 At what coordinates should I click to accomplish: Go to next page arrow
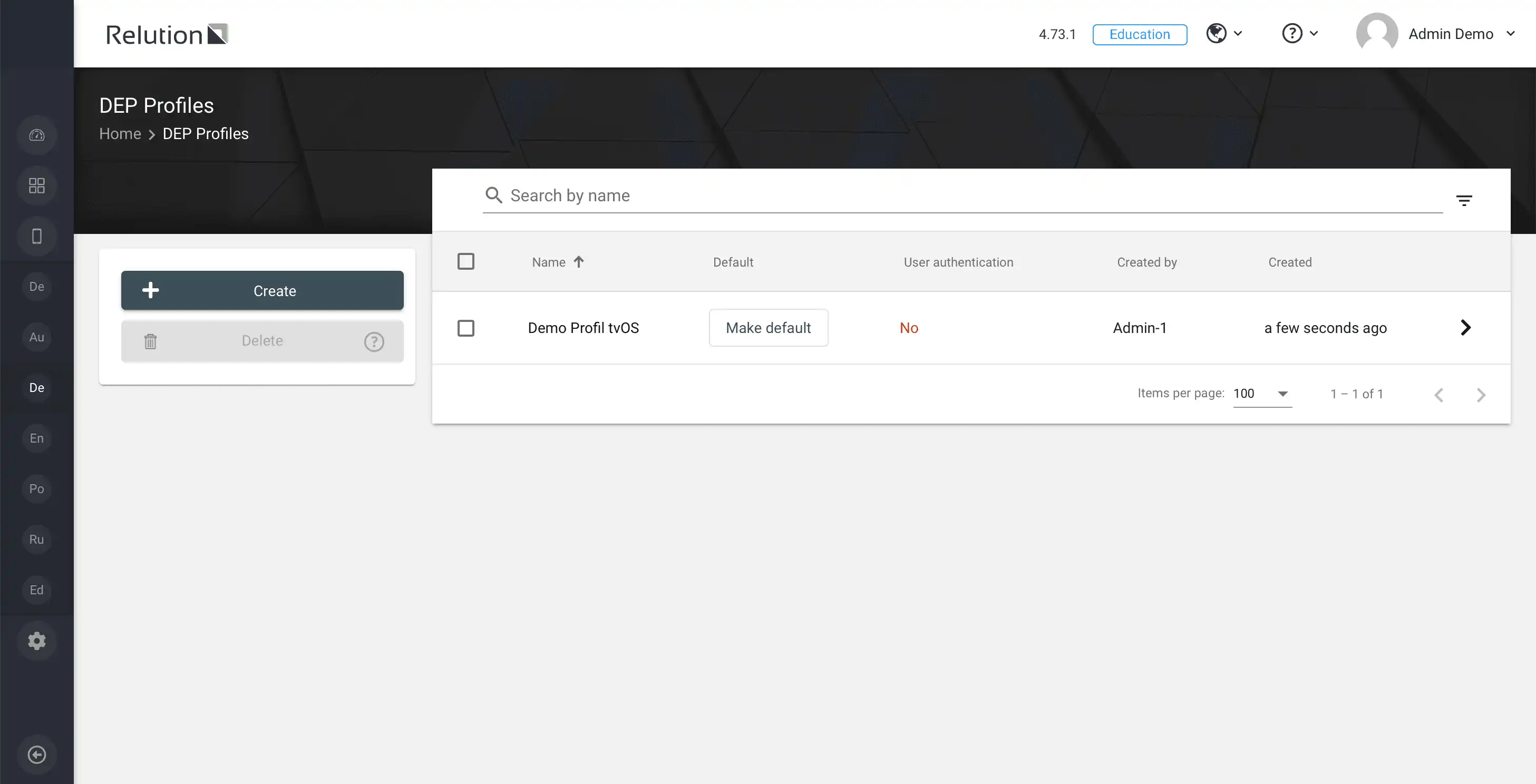(1481, 395)
